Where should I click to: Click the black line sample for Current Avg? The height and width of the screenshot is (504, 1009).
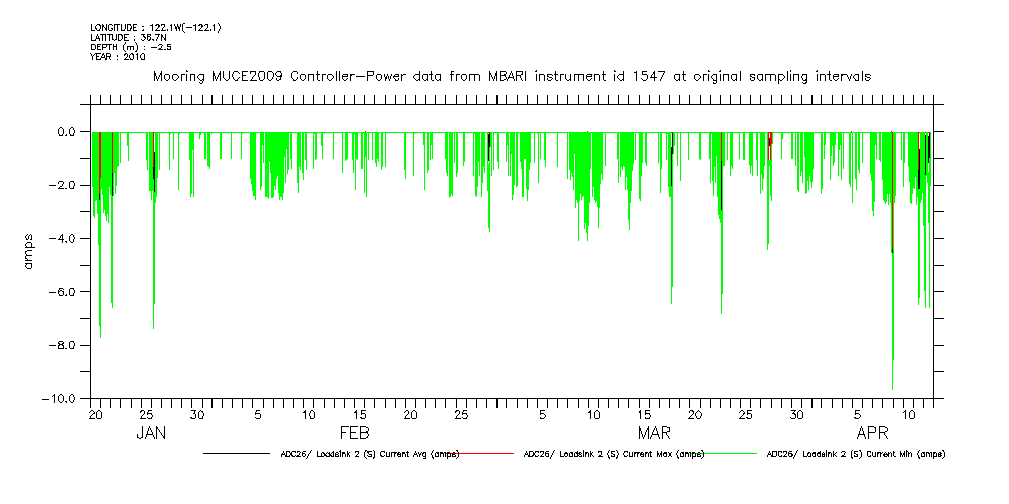[235, 454]
